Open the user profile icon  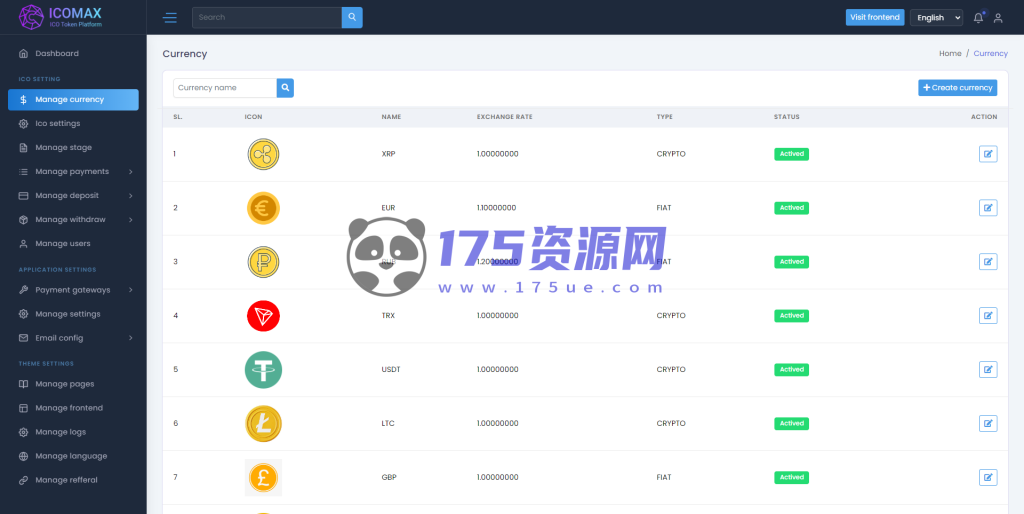pos(998,18)
